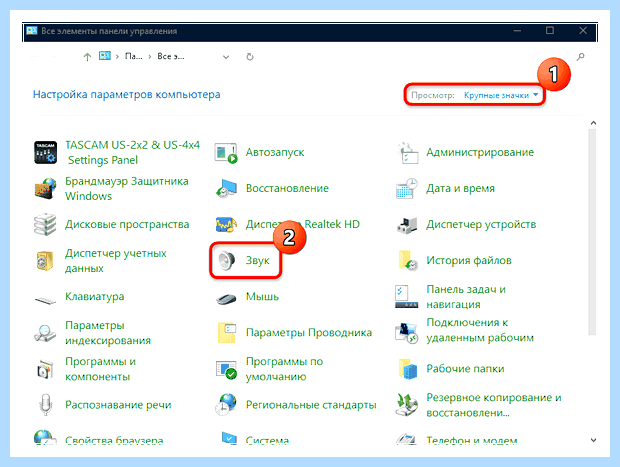
Task: Click the Дата и время calendar icon
Action: (x=407, y=188)
